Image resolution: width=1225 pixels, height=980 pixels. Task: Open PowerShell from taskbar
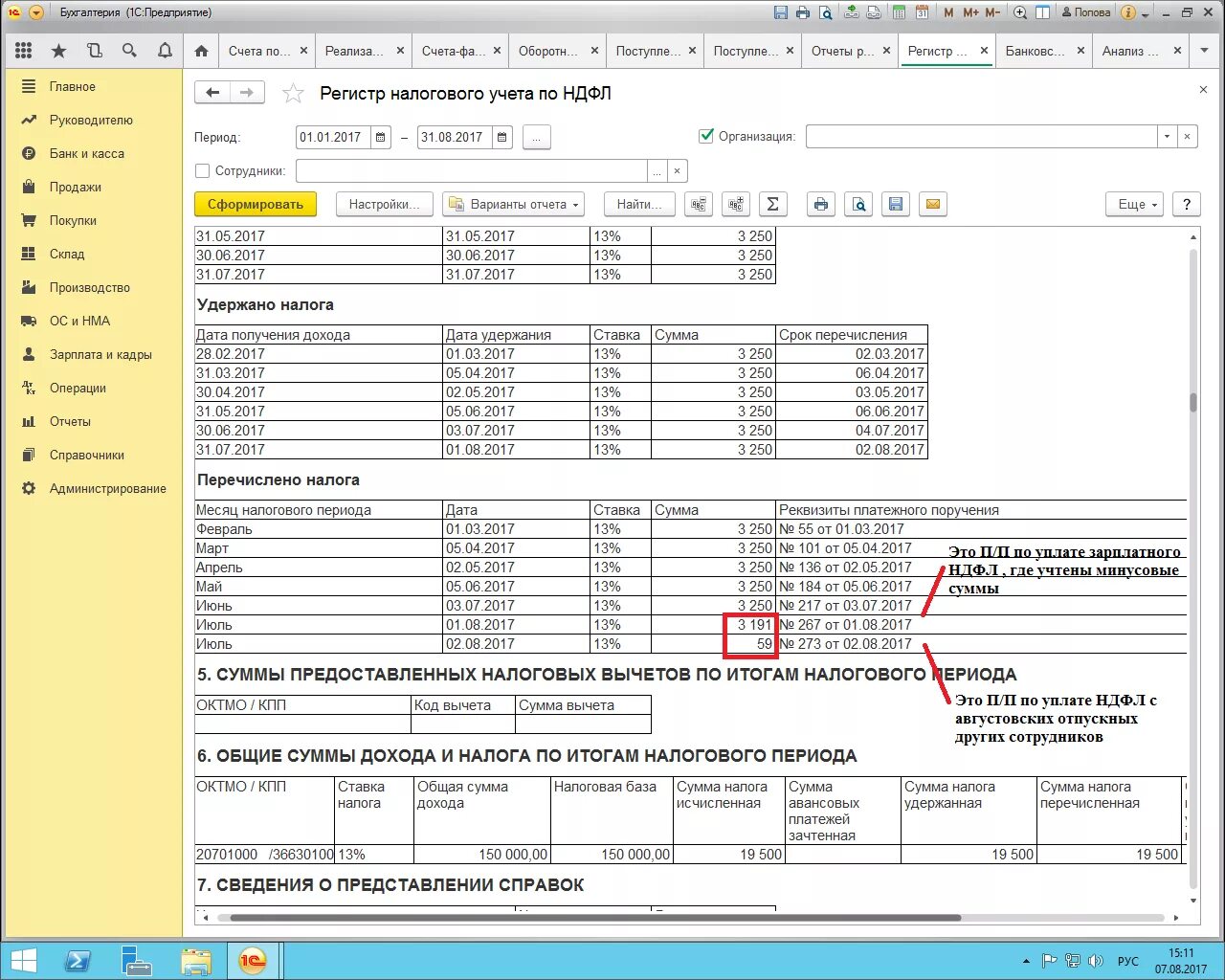pos(77,961)
